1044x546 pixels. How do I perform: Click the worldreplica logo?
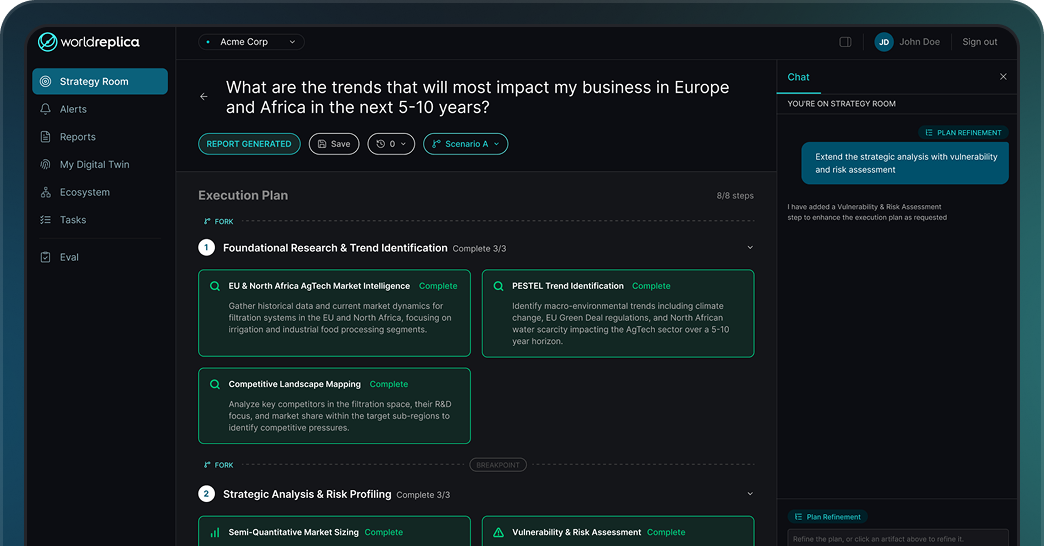89,42
